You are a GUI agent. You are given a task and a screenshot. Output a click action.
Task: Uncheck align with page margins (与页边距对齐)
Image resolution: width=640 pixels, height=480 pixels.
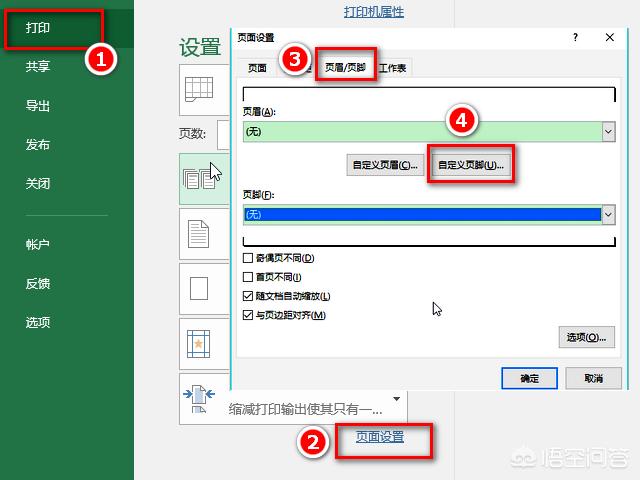(248, 315)
